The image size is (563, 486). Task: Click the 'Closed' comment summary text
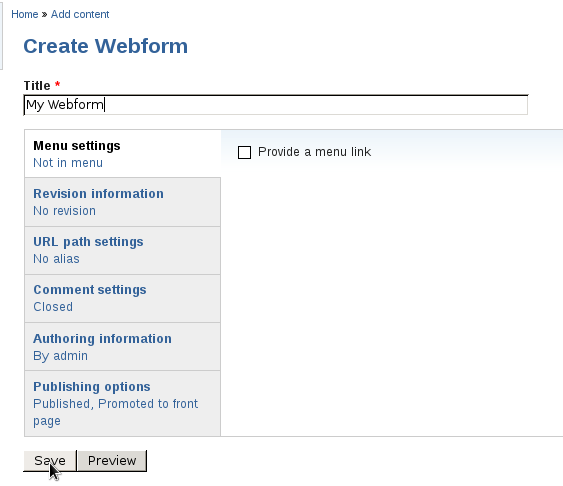click(53, 307)
